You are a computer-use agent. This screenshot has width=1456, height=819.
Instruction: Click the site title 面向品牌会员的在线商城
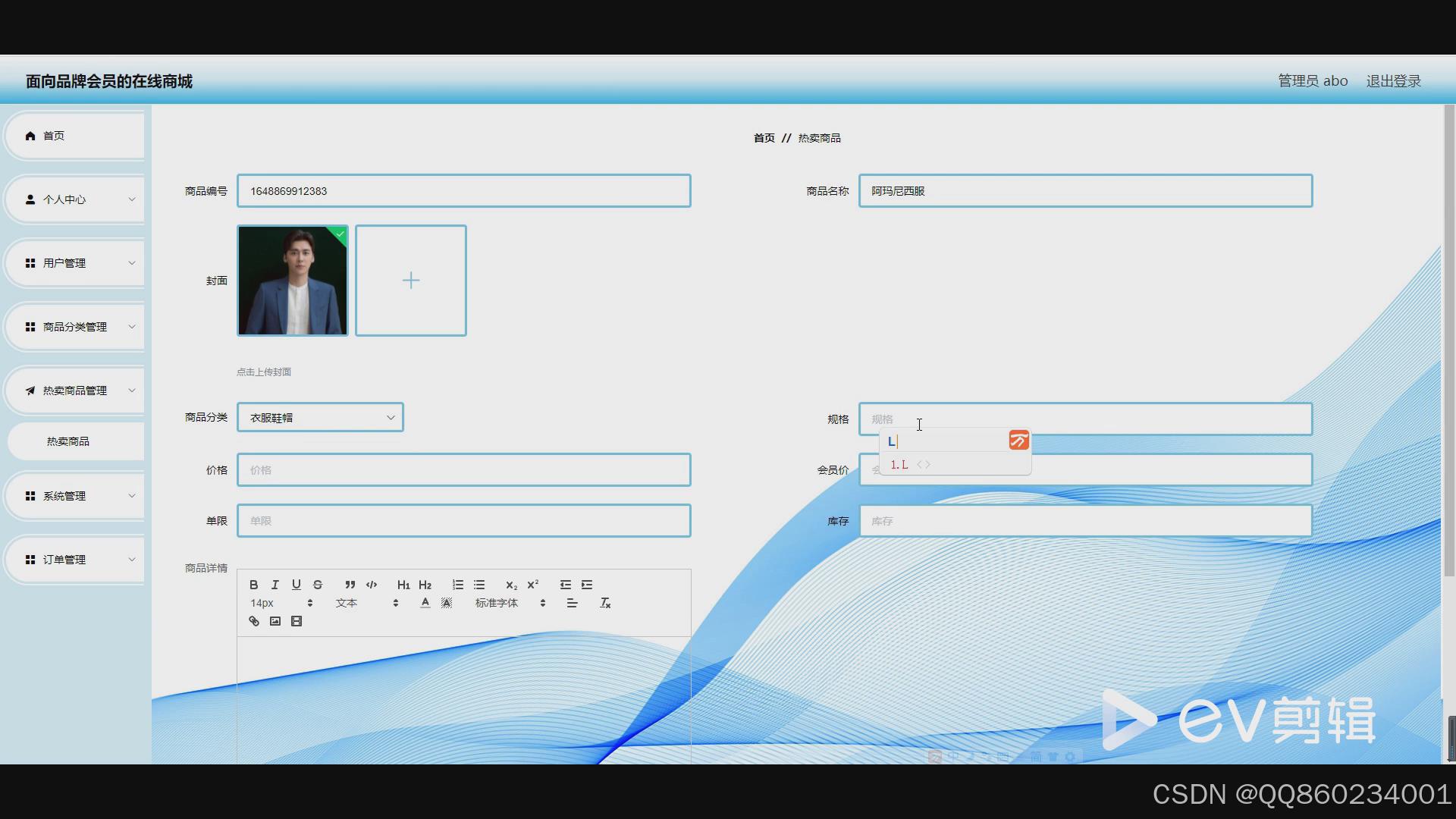[x=109, y=81]
